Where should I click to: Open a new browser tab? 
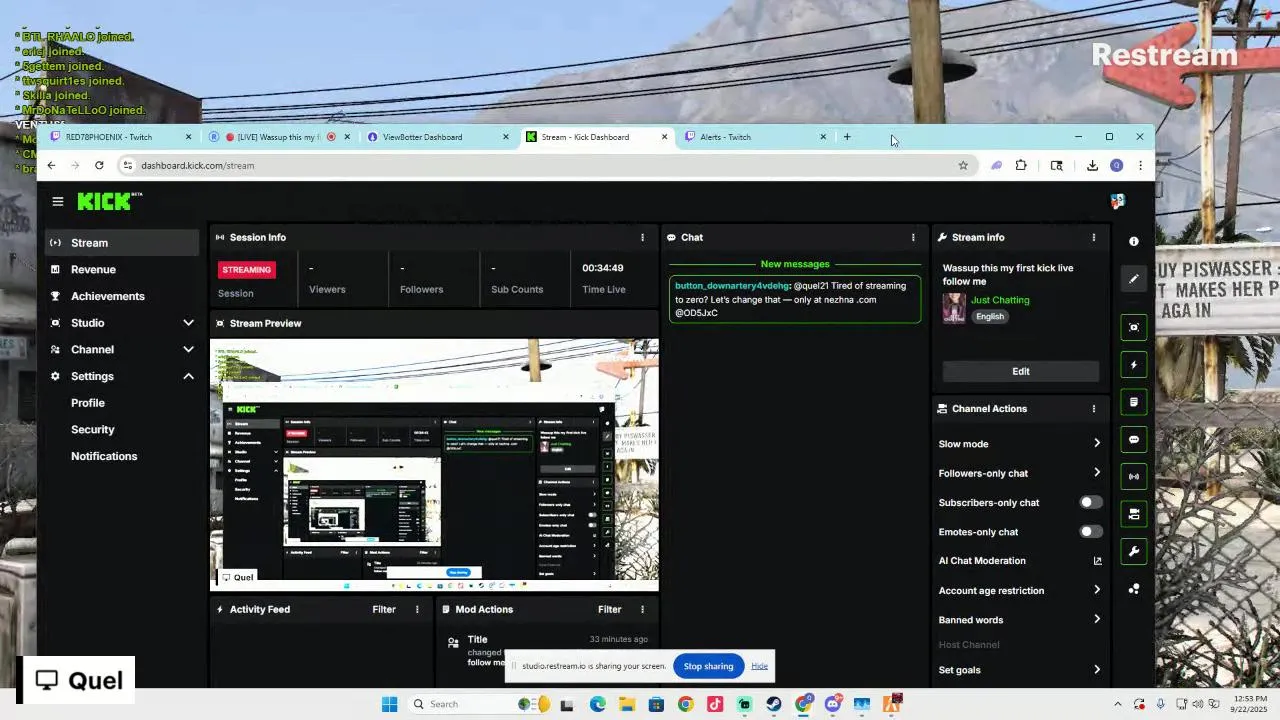click(x=847, y=137)
